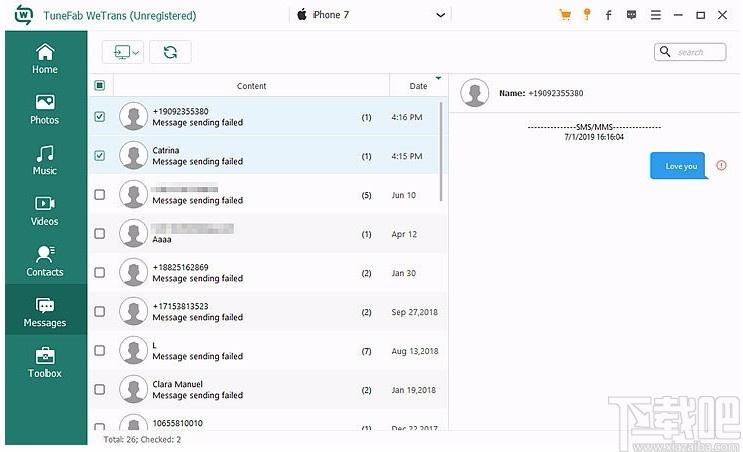Select the 10655810010 conversation name
The image size is (743, 452).
coord(177,423)
